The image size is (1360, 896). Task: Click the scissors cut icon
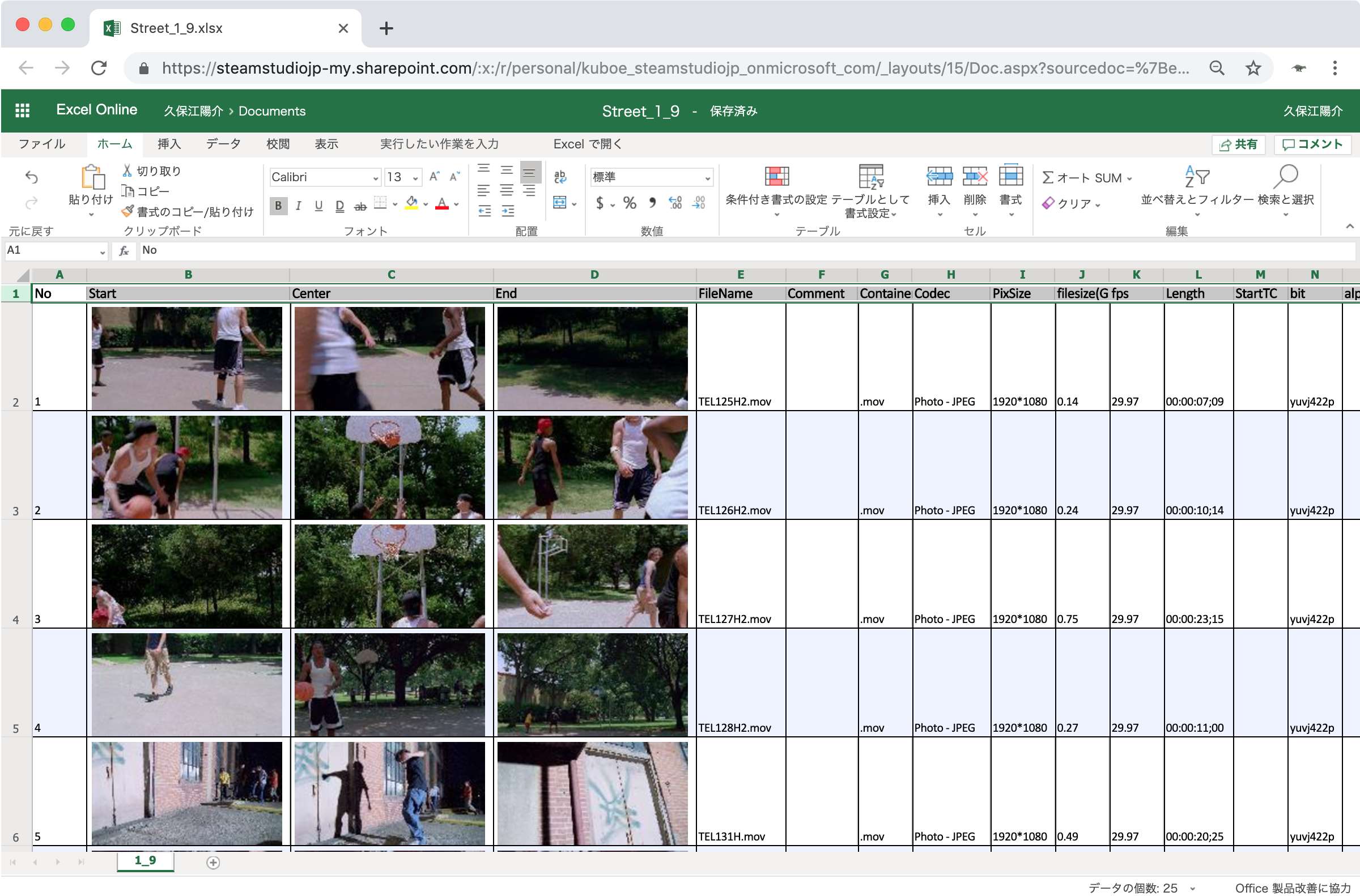[127, 171]
